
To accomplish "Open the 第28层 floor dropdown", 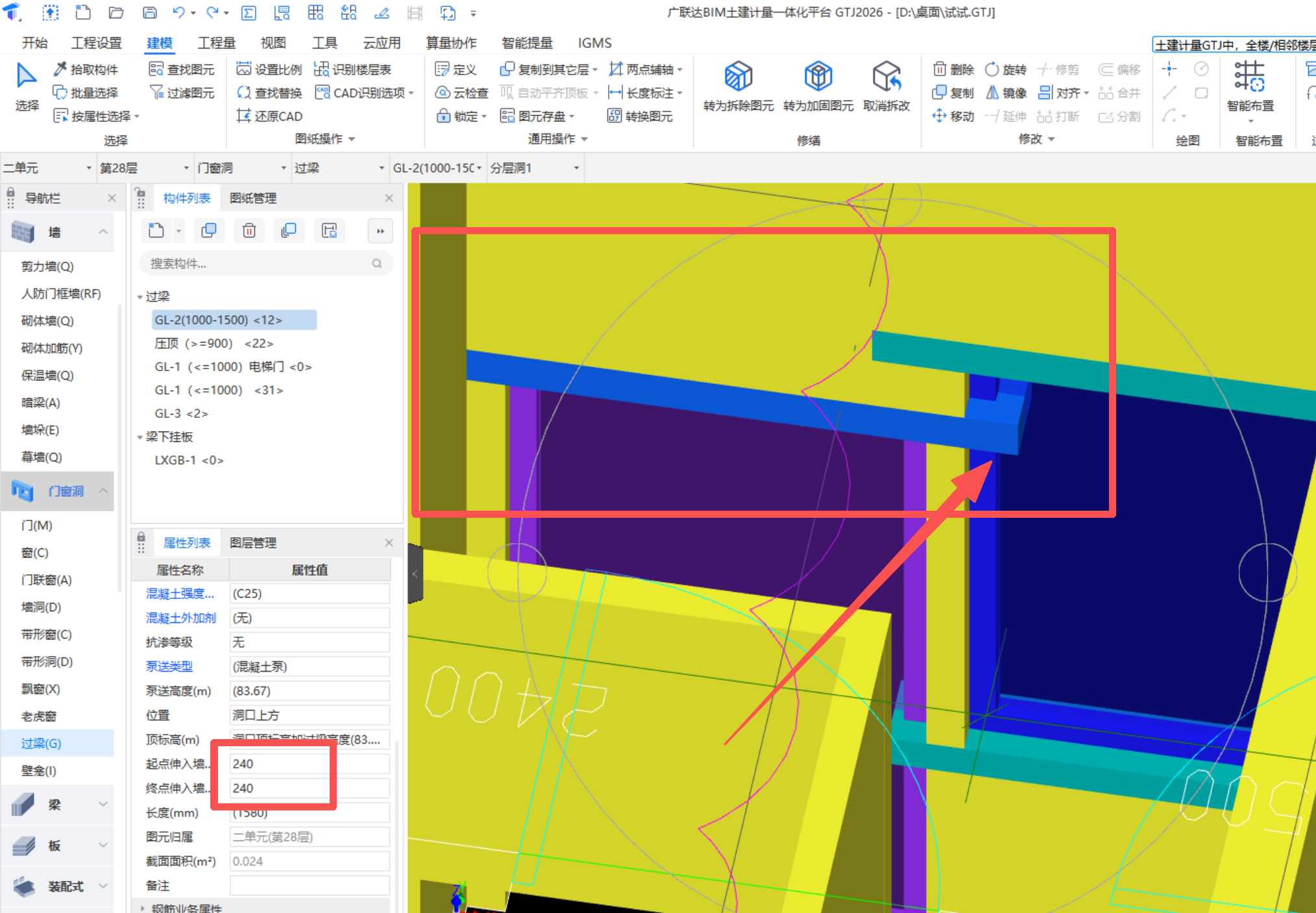I will click(186, 168).
